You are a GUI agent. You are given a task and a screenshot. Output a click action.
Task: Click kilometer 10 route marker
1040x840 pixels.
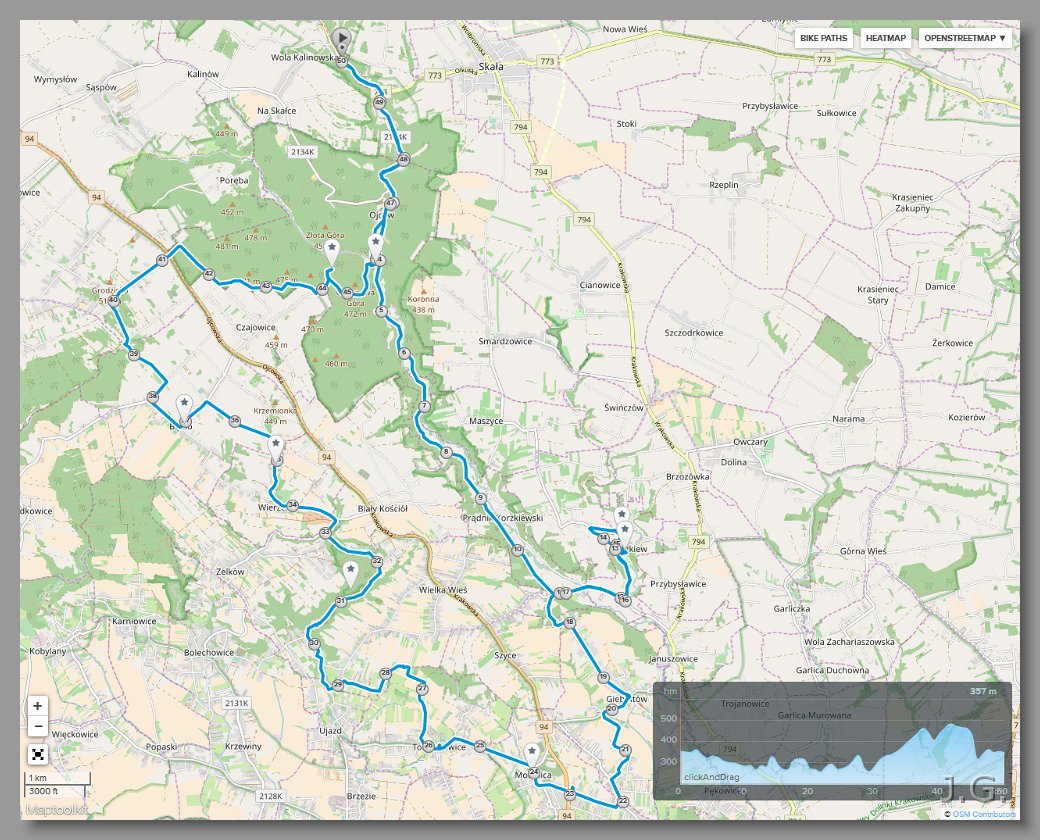(x=517, y=550)
